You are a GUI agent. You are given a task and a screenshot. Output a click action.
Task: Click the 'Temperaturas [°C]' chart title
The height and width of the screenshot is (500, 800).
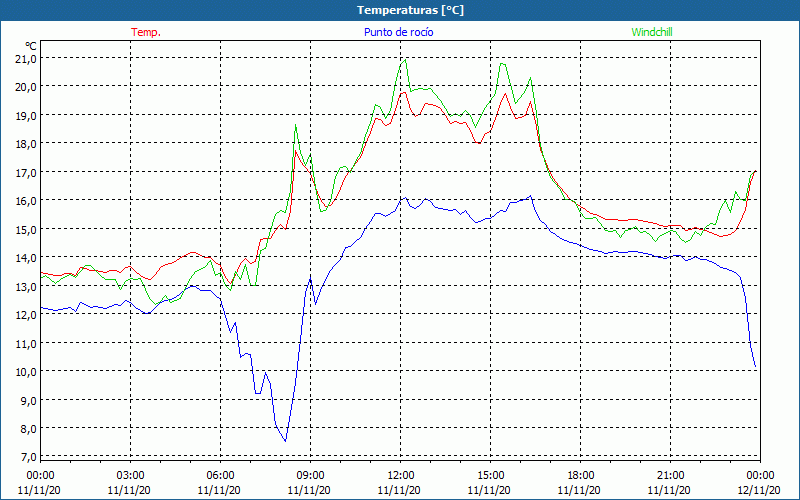410,10
